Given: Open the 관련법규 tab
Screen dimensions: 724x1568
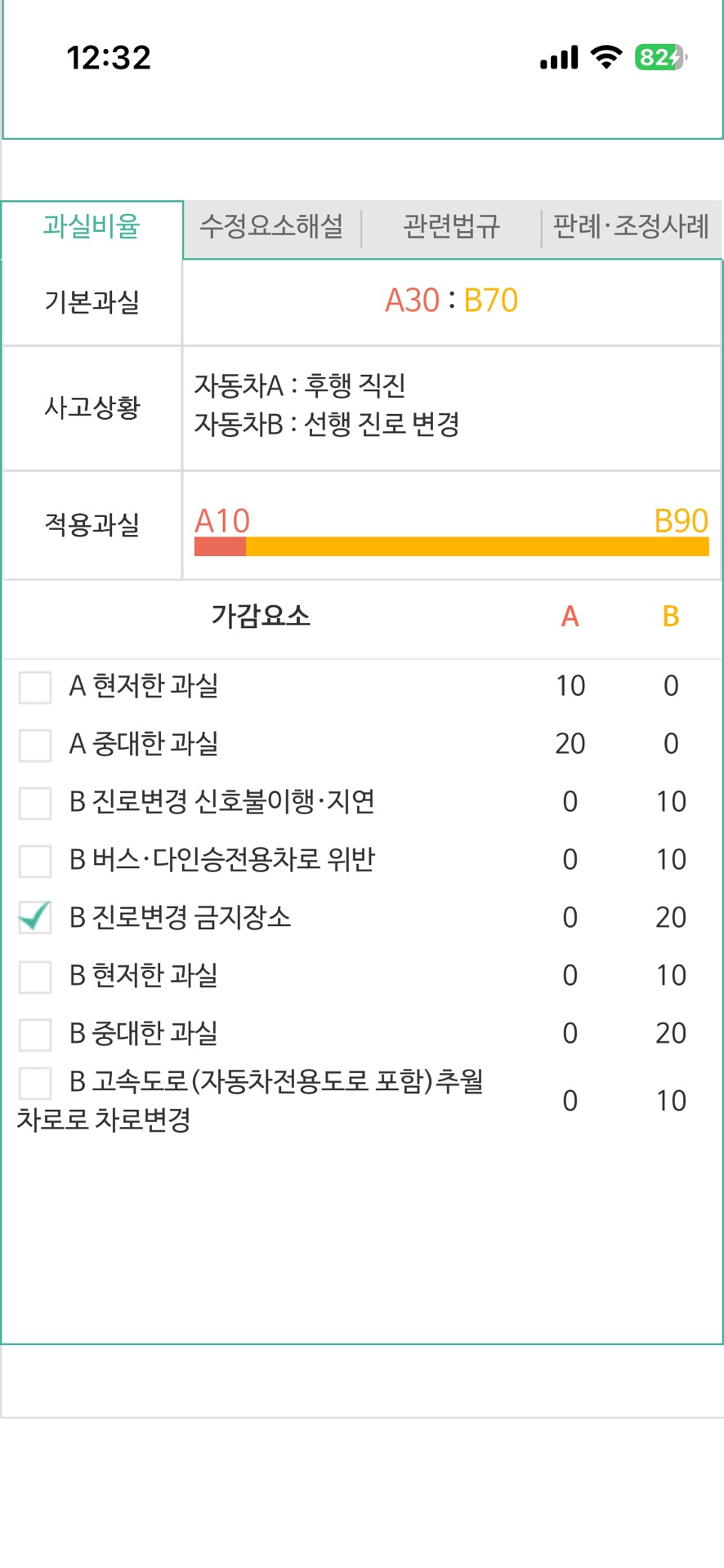Looking at the screenshot, I should pyautogui.click(x=451, y=226).
